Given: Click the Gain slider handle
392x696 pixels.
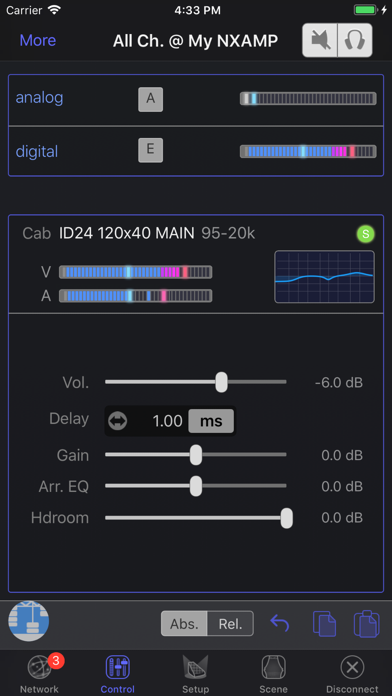Looking at the screenshot, I should click(196, 455).
